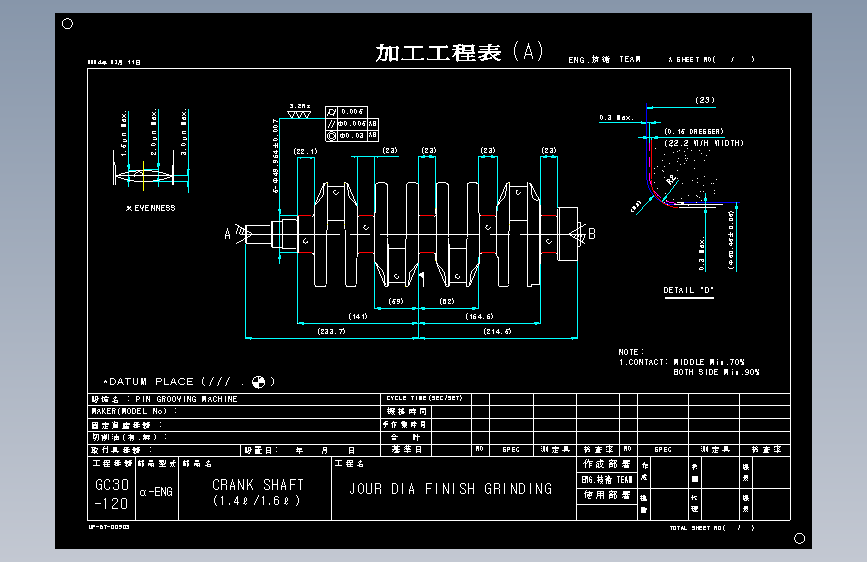
Task: Select the 3.2Rz surface roughness symbol
Action: (x=299, y=111)
